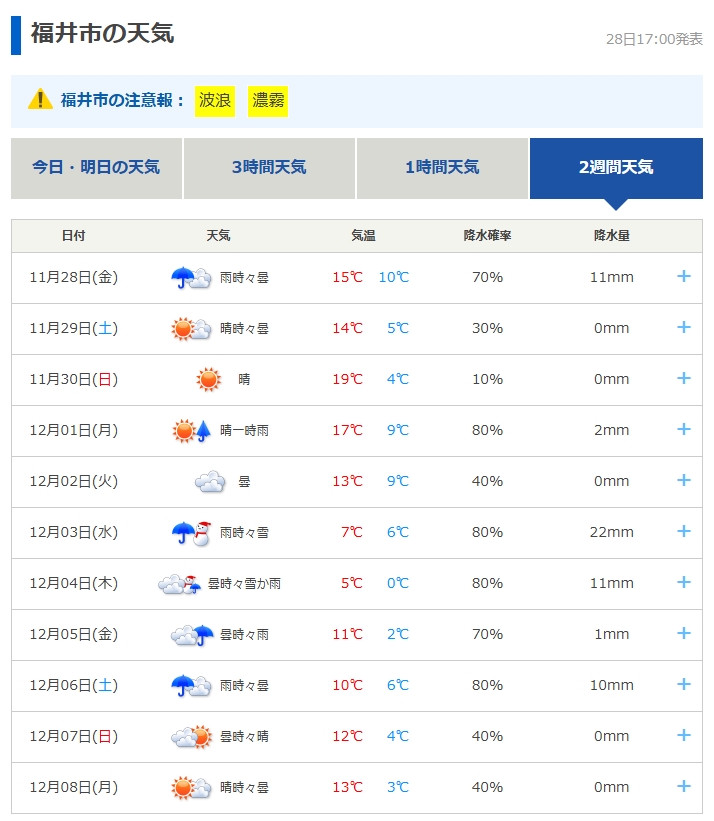714x821 pixels.
Task: Expand the 12月03日(水) forecast row
Action: coord(684,531)
